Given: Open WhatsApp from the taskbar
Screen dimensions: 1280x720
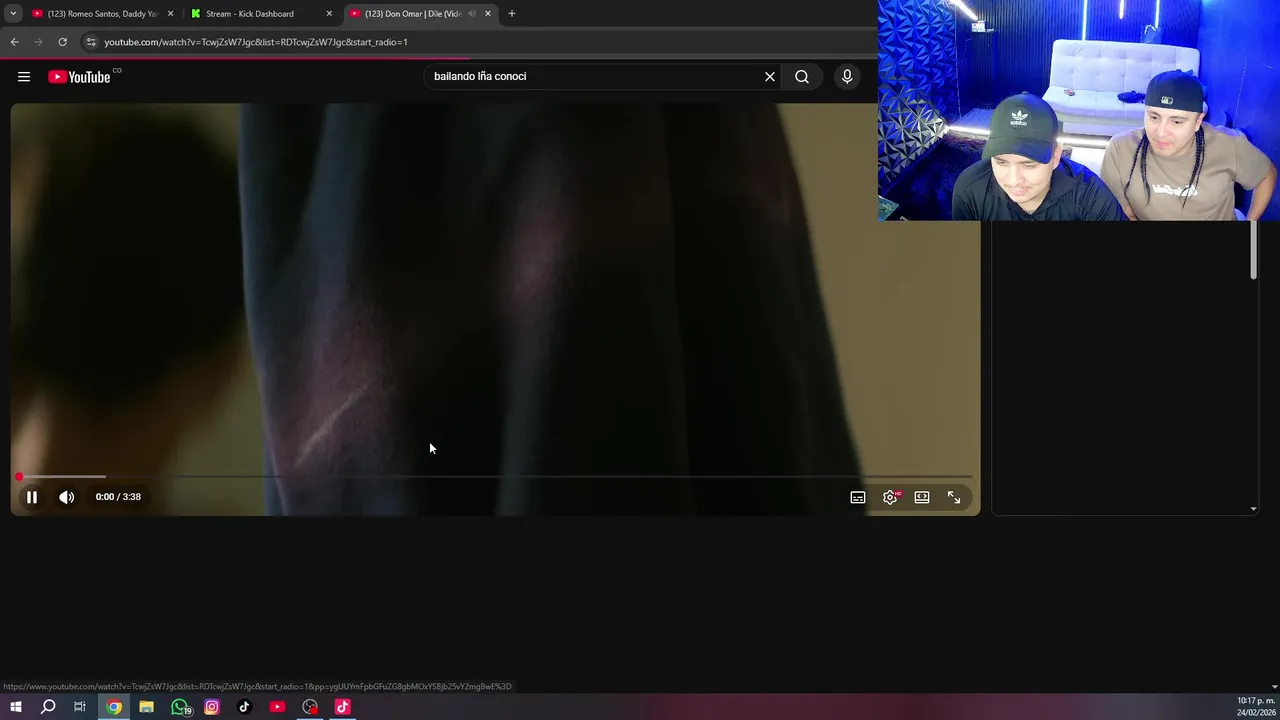Looking at the screenshot, I should 180,707.
